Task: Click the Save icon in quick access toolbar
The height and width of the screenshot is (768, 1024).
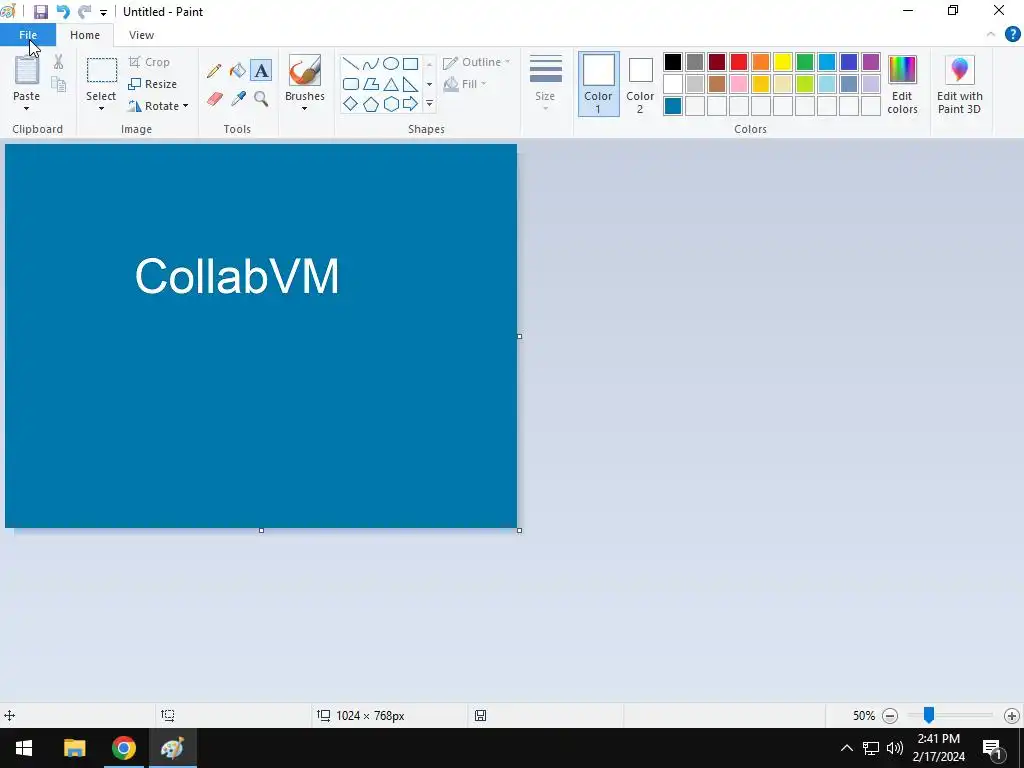Action: pyautogui.click(x=40, y=12)
